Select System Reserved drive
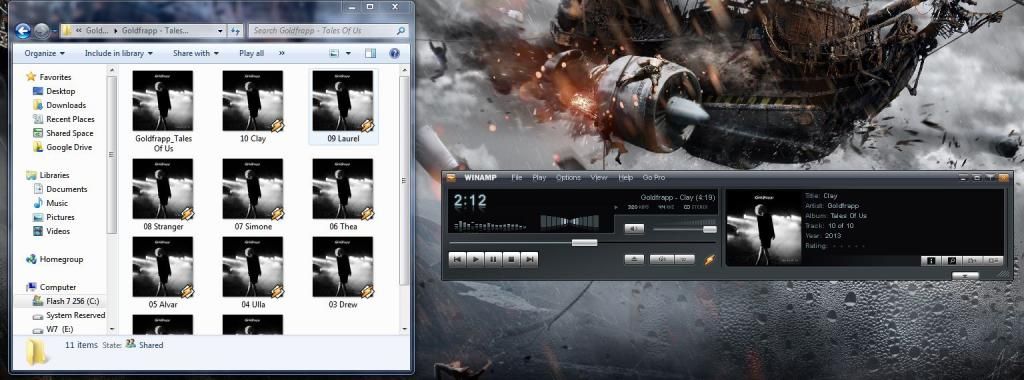The height and width of the screenshot is (380, 1024). tap(69, 315)
